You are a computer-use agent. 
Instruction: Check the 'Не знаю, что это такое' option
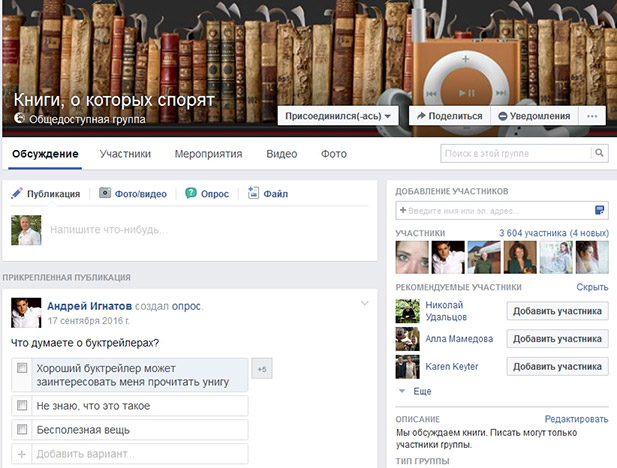(23, 406)
